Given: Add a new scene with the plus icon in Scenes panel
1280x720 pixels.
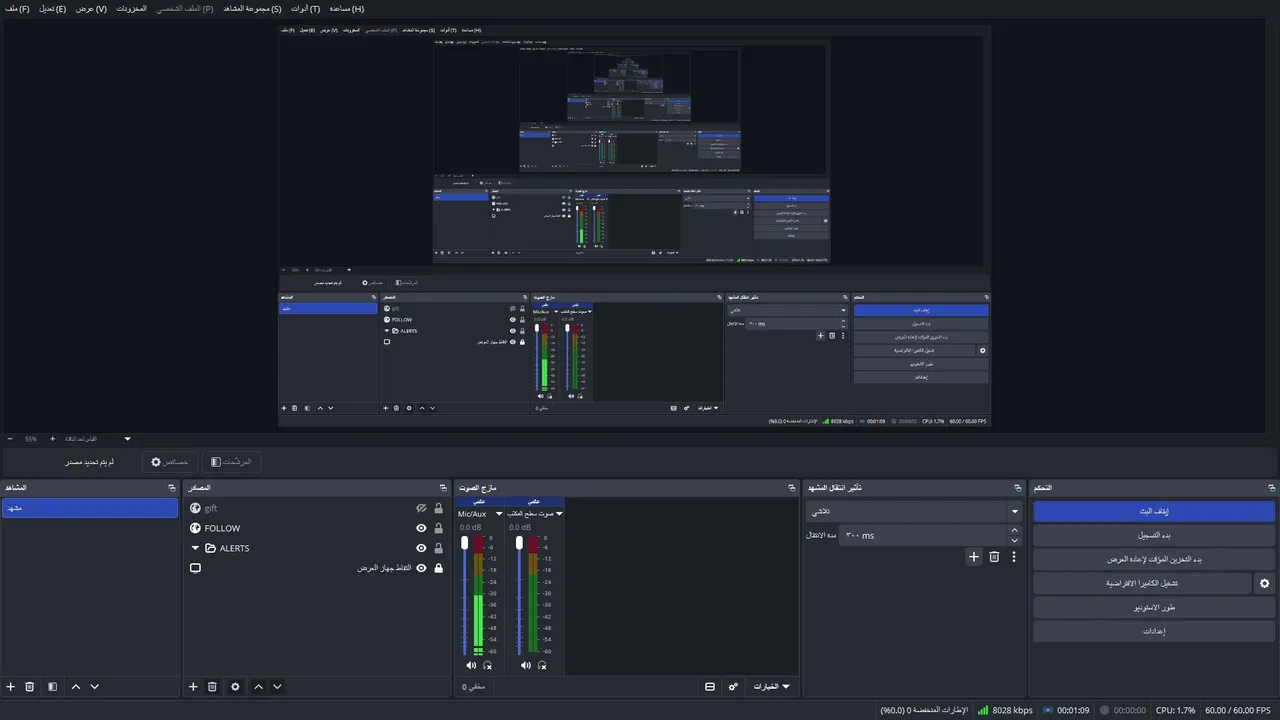Looking at the screenshot, I should pyautogui.click(x=11, y=687).
